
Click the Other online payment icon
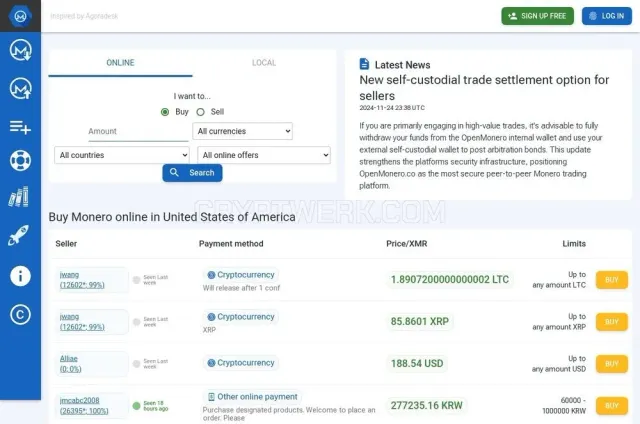211,397
